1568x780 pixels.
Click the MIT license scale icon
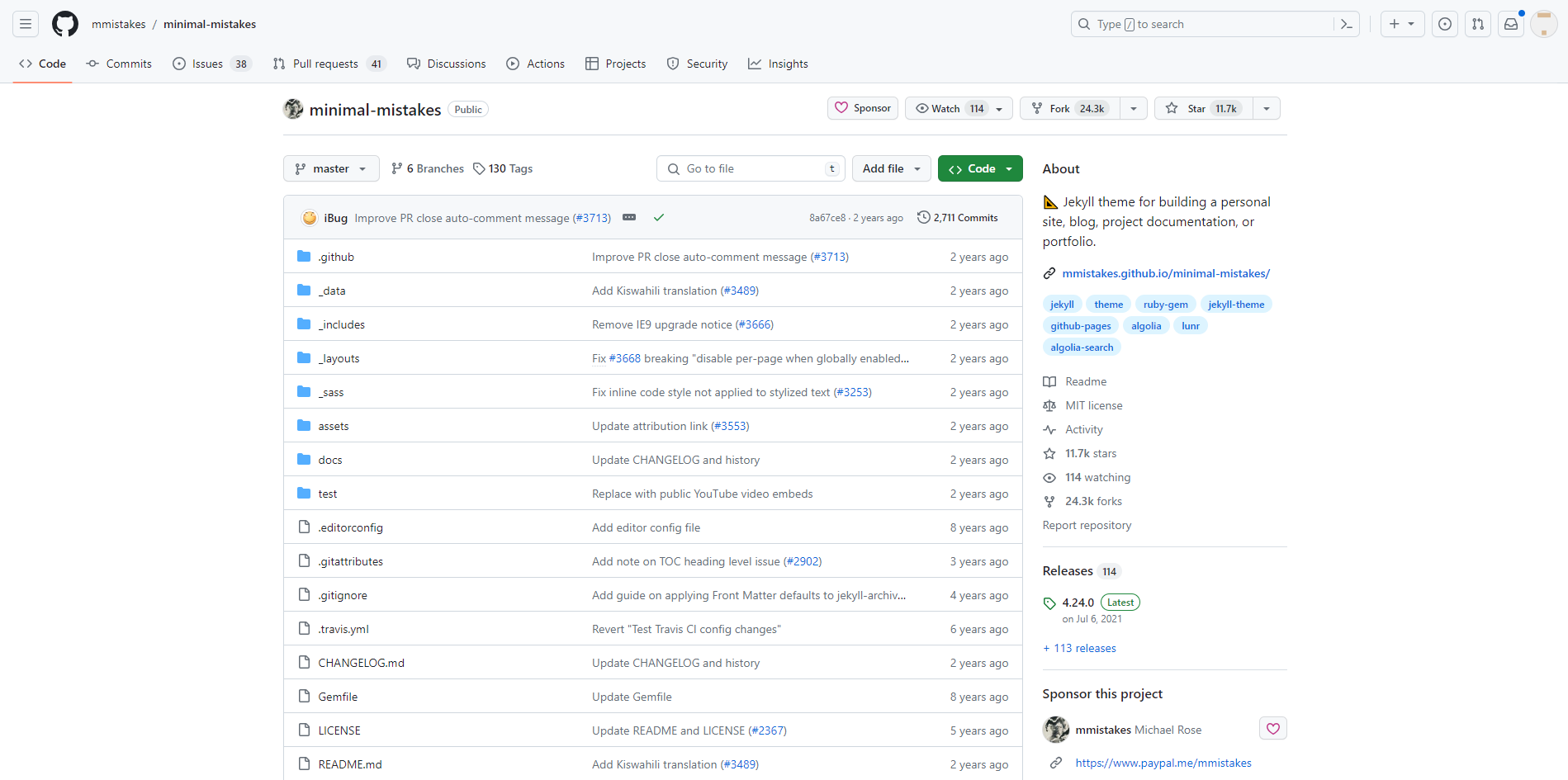pyautogui.click(x=1049, y=405)
